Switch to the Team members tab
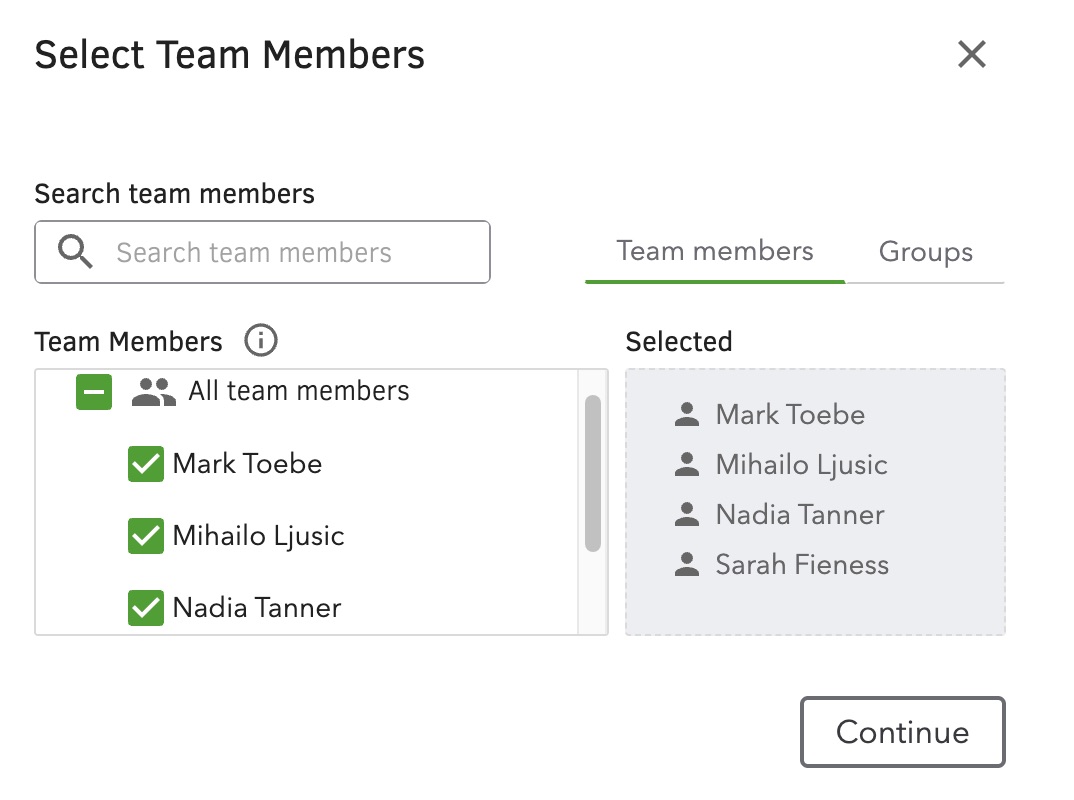This screenshot has width=1074, height=800. pyautogui.click(x=714, y=251)
